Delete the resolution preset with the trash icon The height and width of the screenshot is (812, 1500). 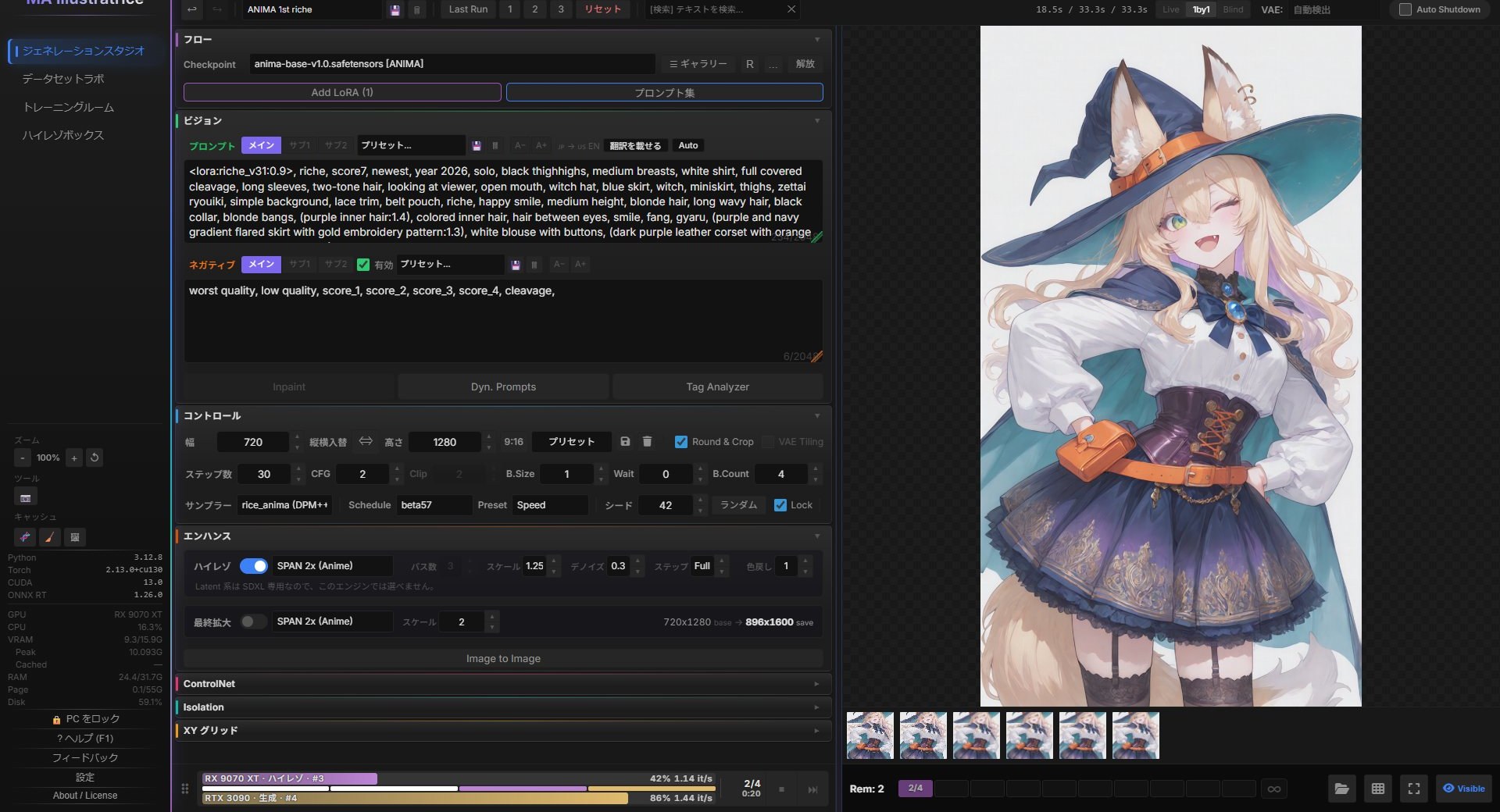point(647,442)
